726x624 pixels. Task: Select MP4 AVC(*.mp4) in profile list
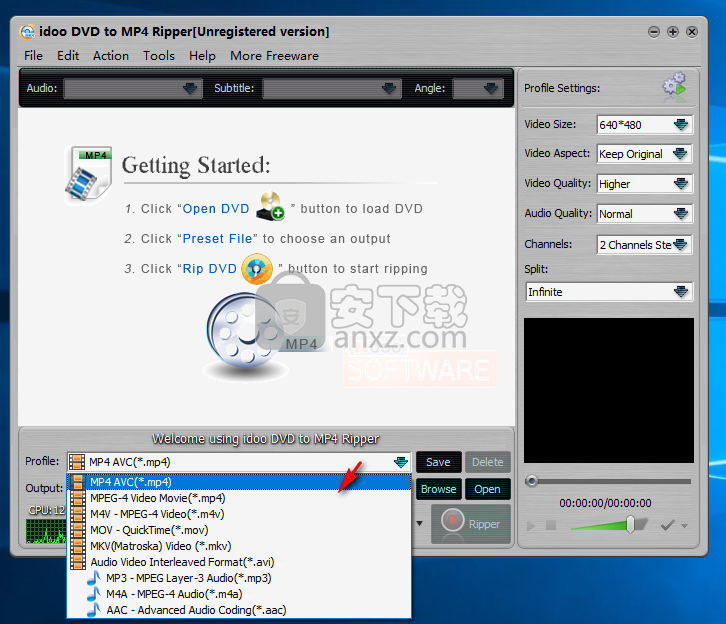239,482
